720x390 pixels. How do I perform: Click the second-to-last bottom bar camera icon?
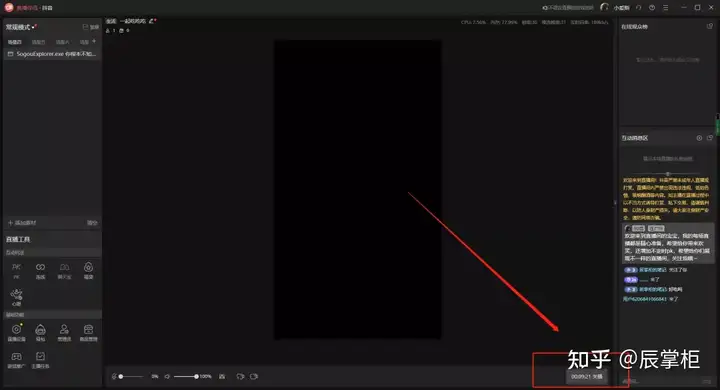[x=240, y=377]
